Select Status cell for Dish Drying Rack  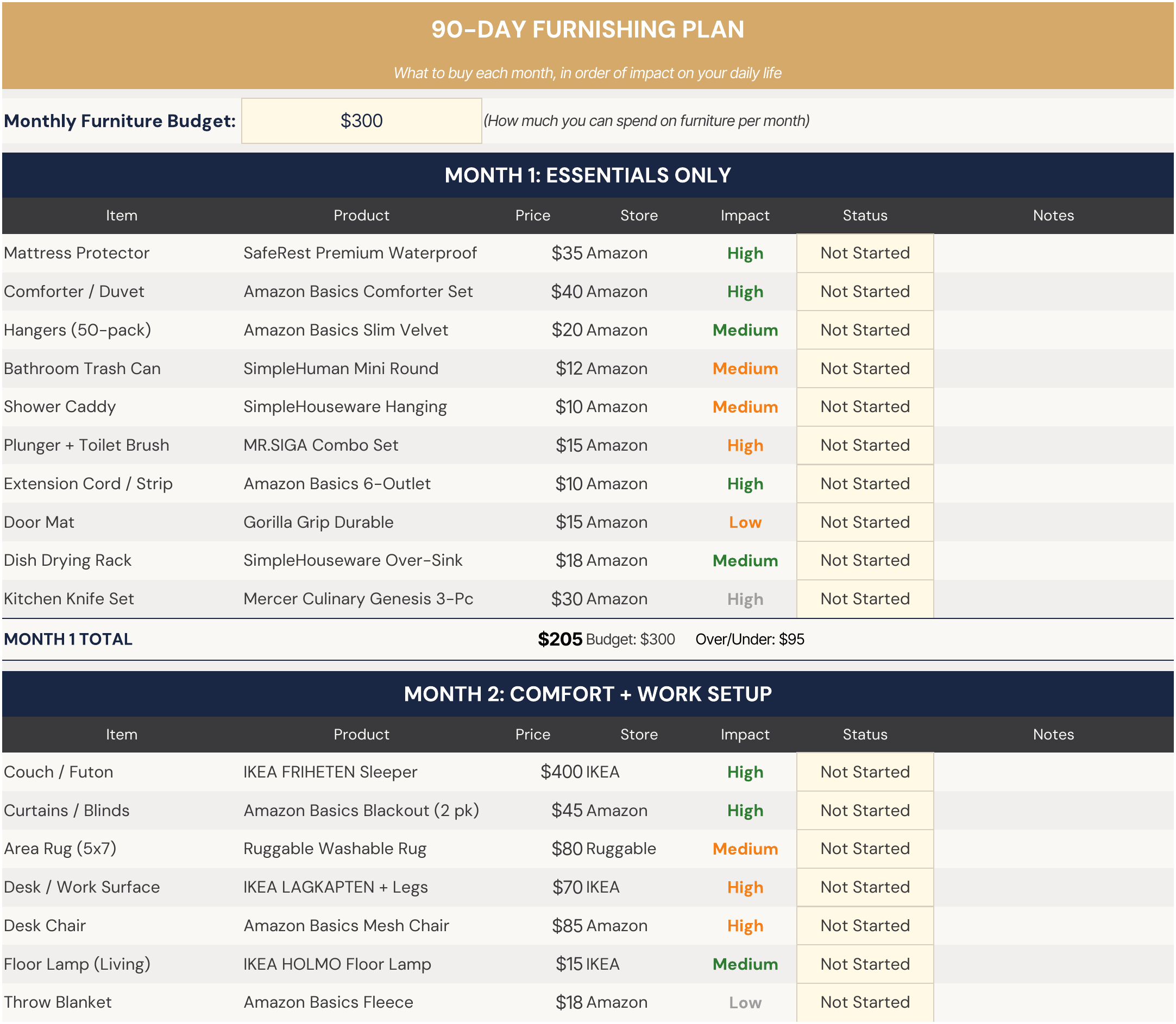(865, 560)
